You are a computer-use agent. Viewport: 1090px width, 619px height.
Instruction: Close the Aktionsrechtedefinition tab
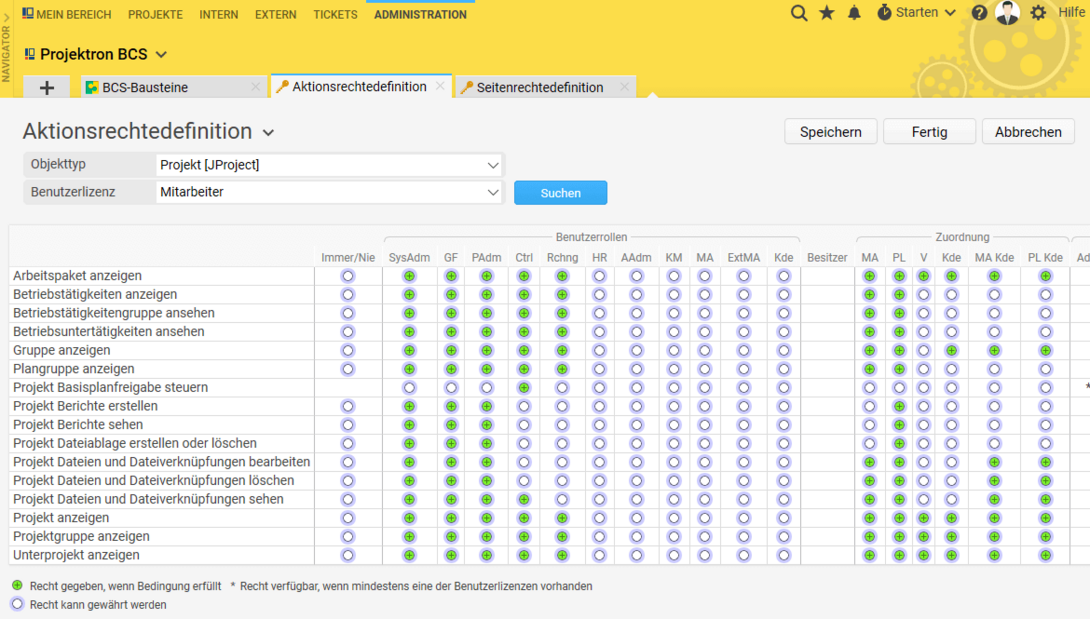point(440,86)
